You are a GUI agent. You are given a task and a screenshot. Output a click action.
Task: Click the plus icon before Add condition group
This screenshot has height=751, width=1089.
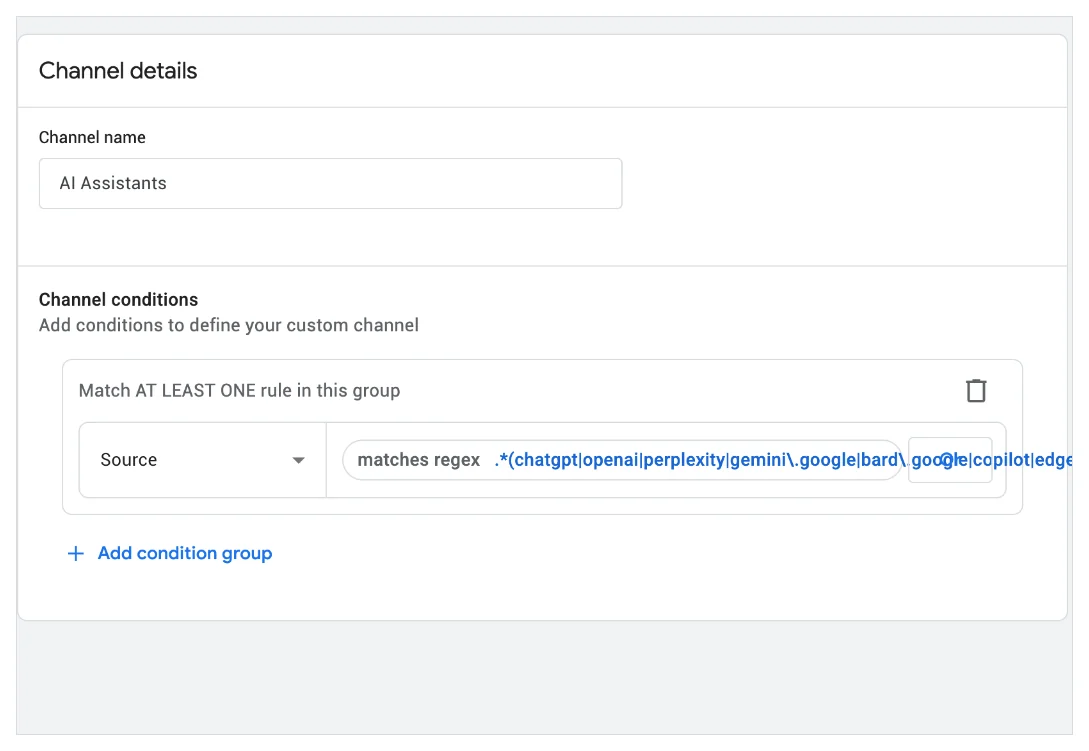coord(76,553)
